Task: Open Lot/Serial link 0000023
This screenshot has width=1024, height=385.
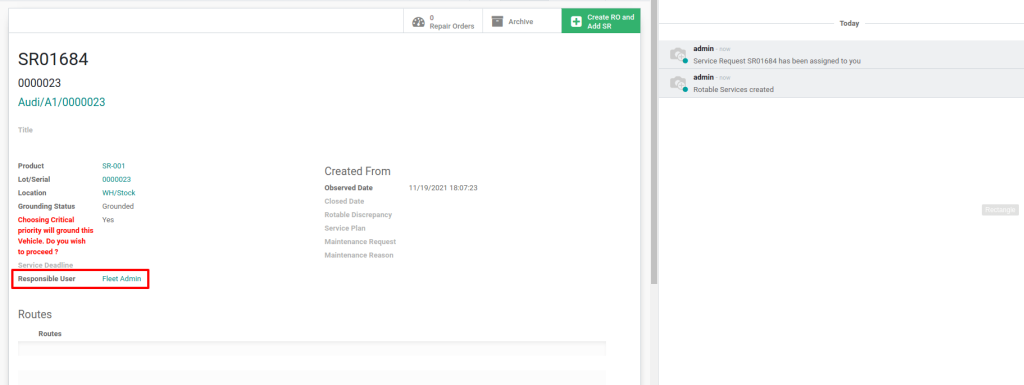Action: [x=116, y=179]
